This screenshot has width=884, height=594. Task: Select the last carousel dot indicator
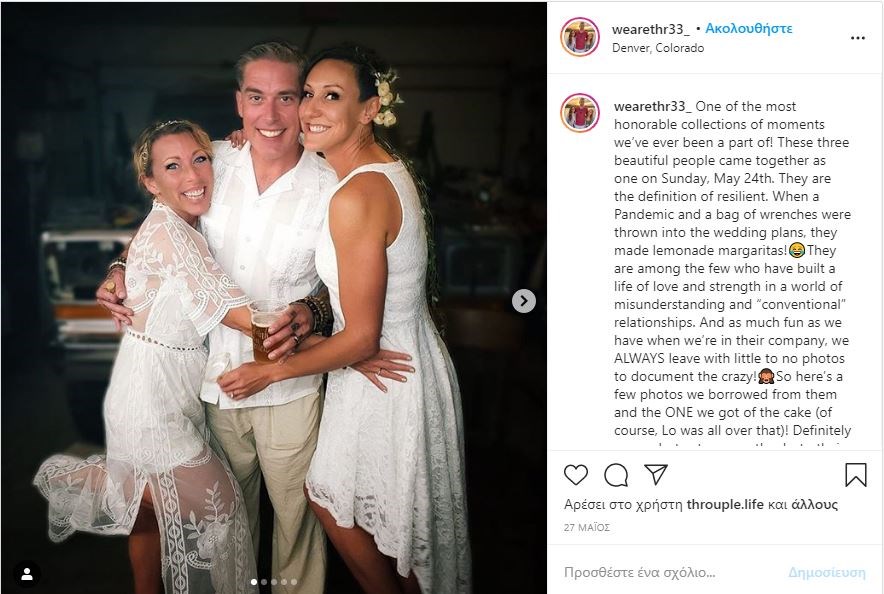(x=294, y=582)
